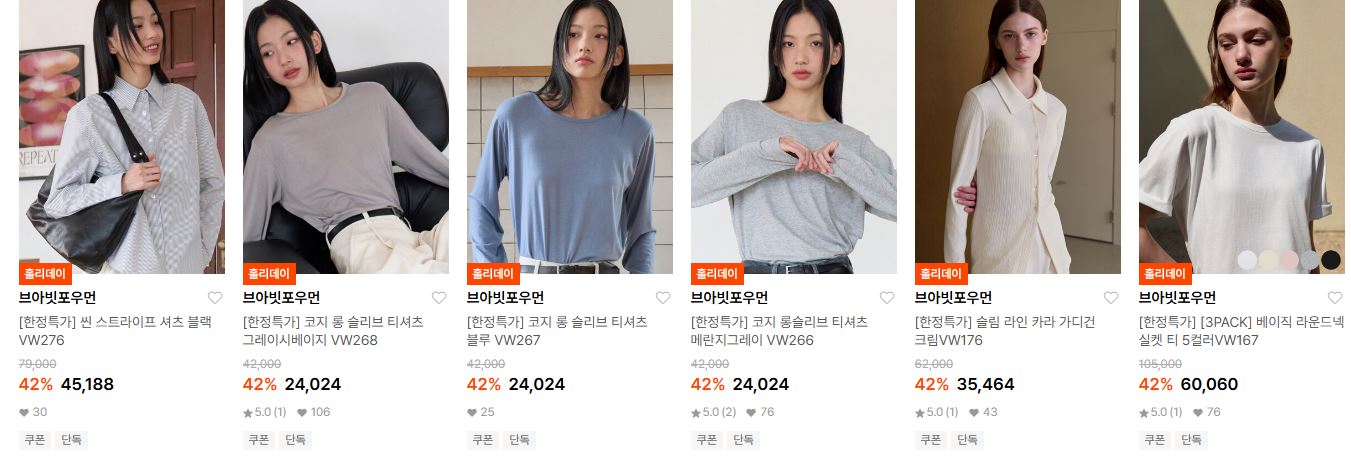Click 쿠폰 tag under the striped shirt
Viewport: 1351px width, 472px height.
click(x=34, y=439)
